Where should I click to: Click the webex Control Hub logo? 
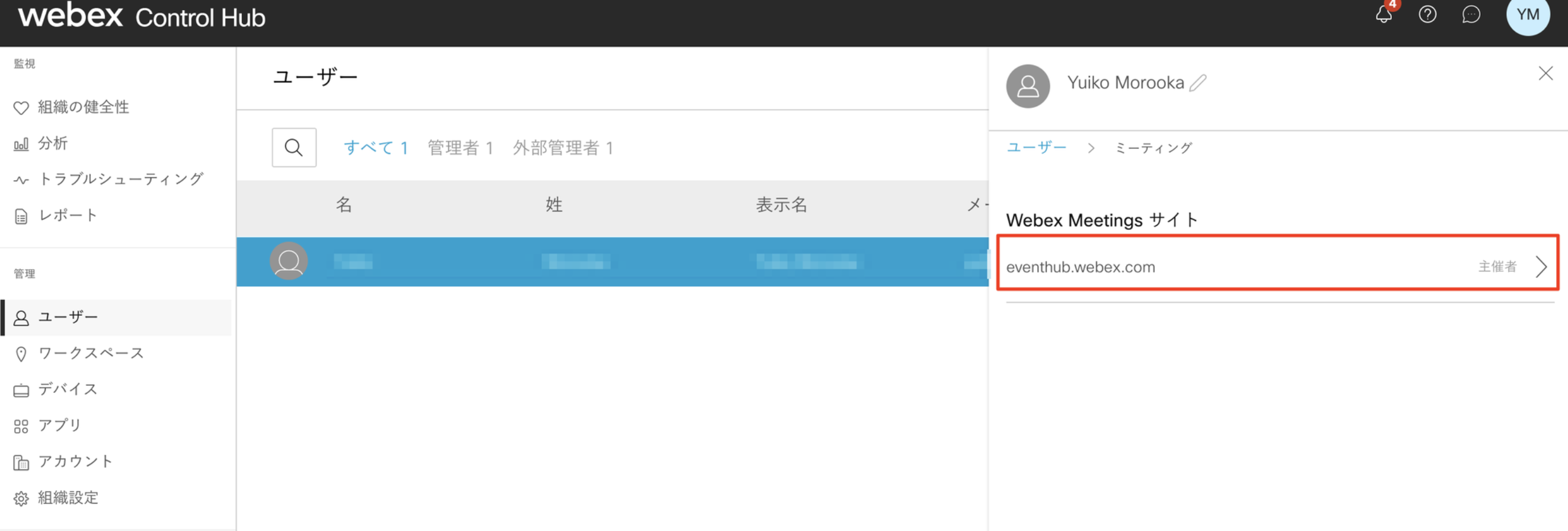(141, 16)
